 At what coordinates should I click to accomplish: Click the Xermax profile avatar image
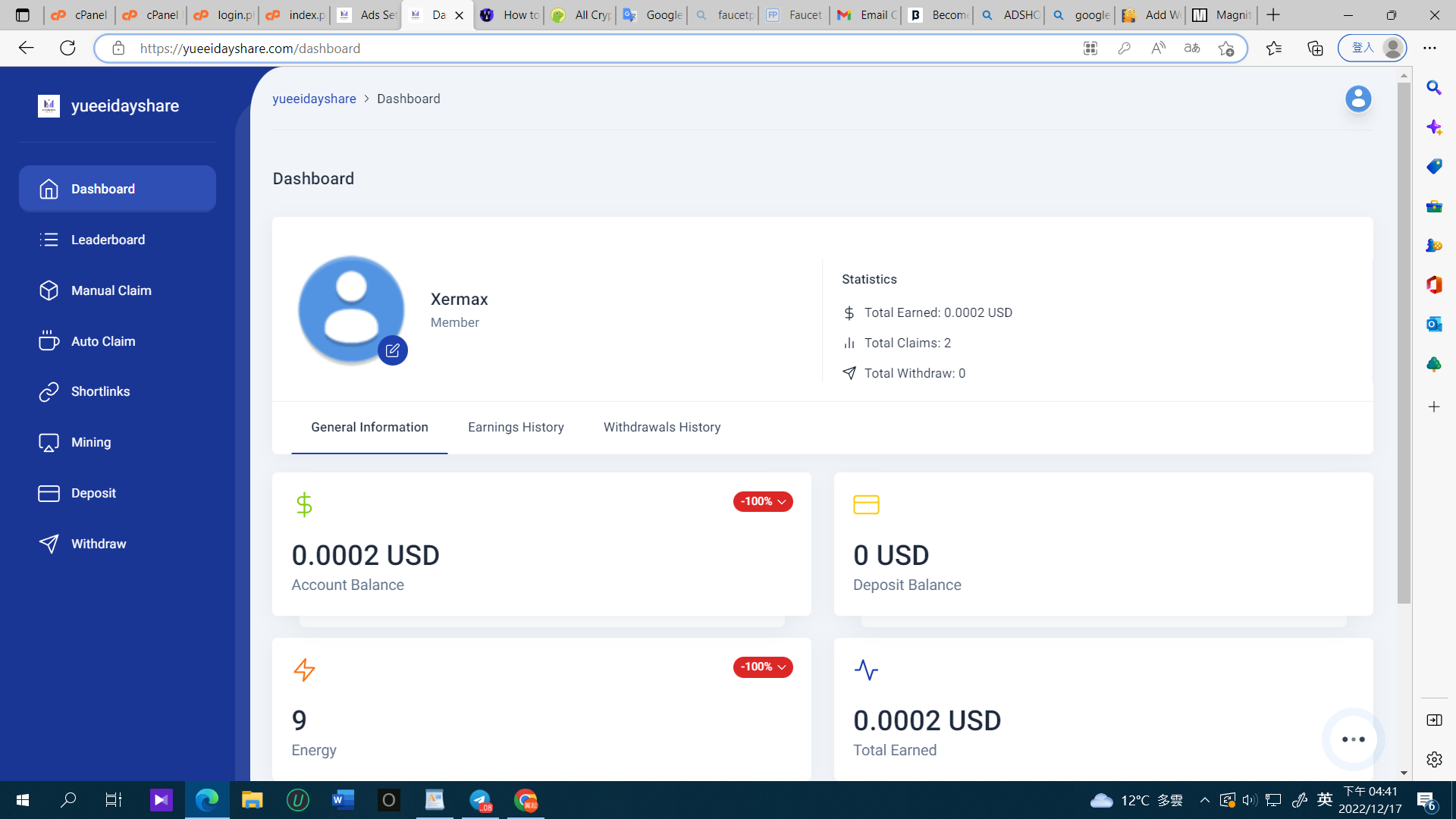pos(351,309)
